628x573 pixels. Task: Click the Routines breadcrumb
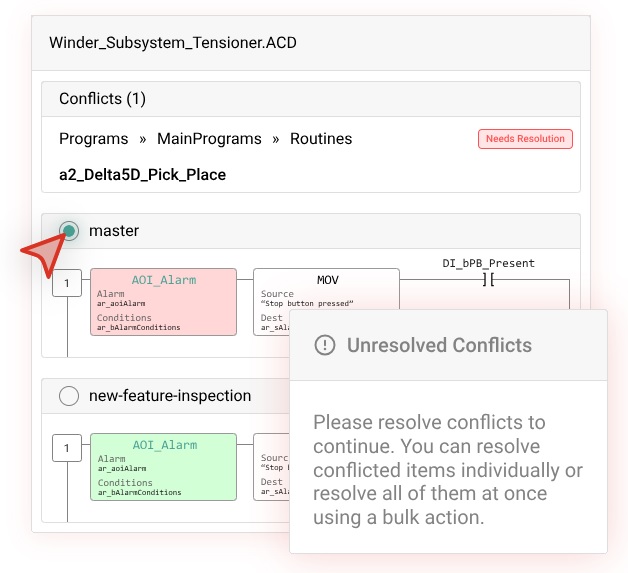[x=321, y=139]
